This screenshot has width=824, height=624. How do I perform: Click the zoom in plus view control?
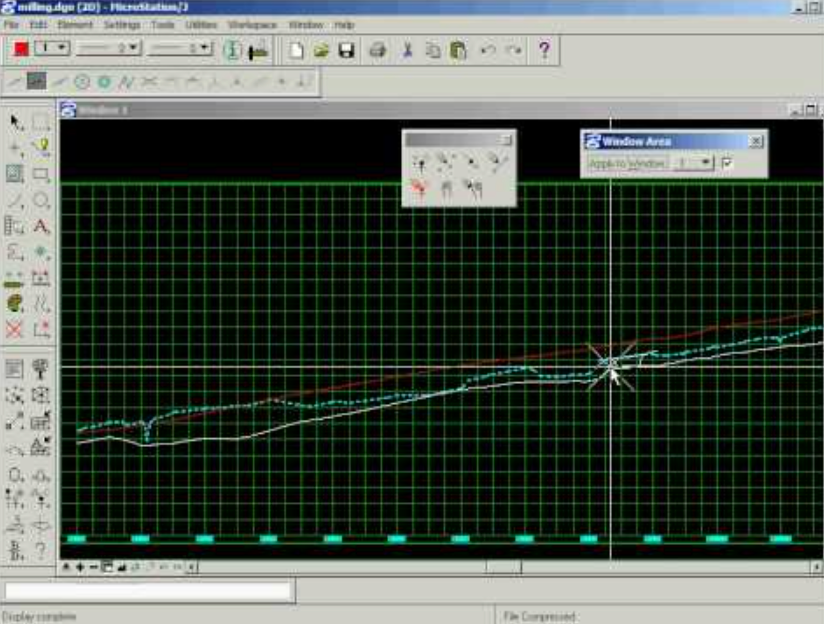[x=80, y=567]
